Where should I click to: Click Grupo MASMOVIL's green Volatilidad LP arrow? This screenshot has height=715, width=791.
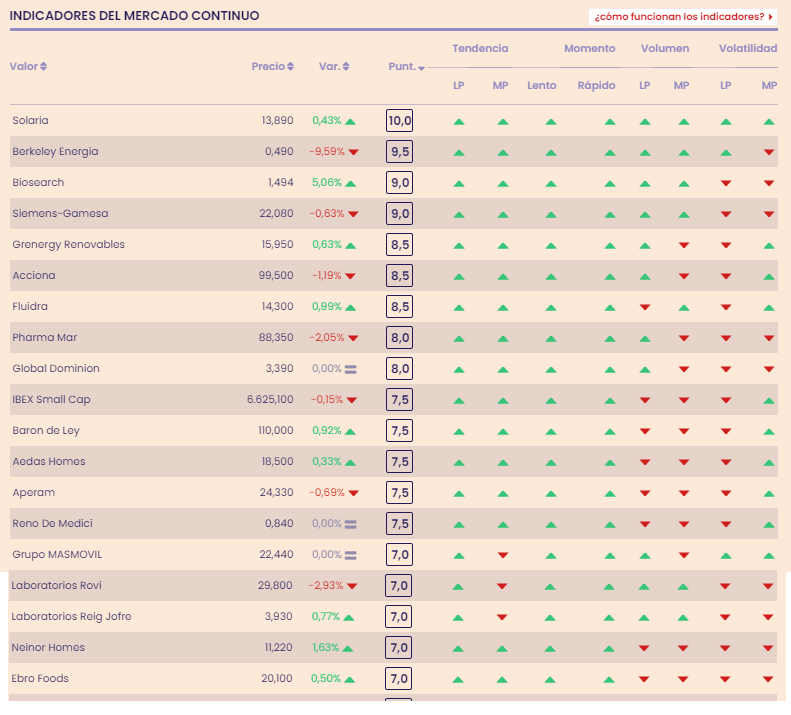(726, 556)
